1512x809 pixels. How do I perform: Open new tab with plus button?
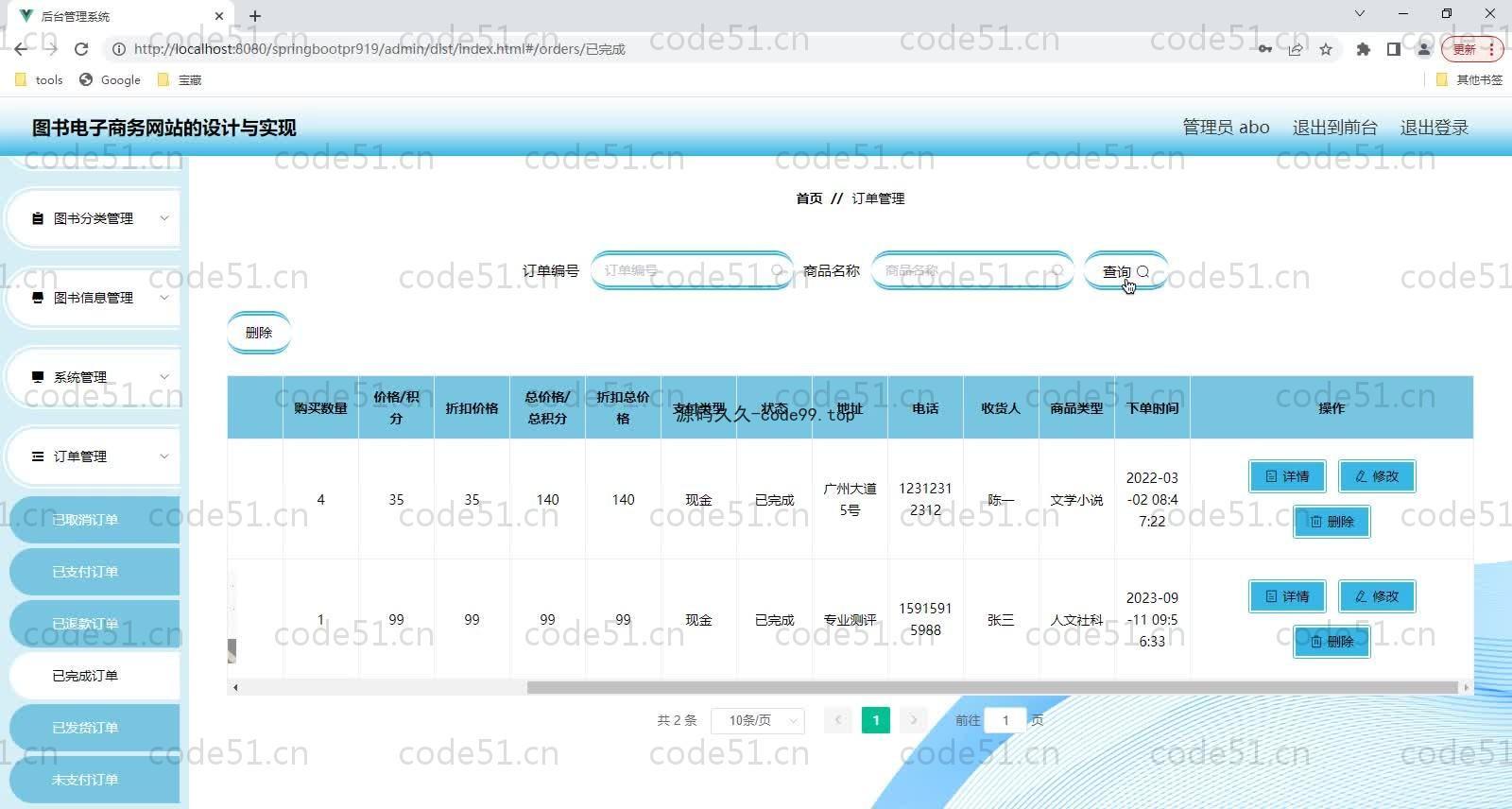255,16
